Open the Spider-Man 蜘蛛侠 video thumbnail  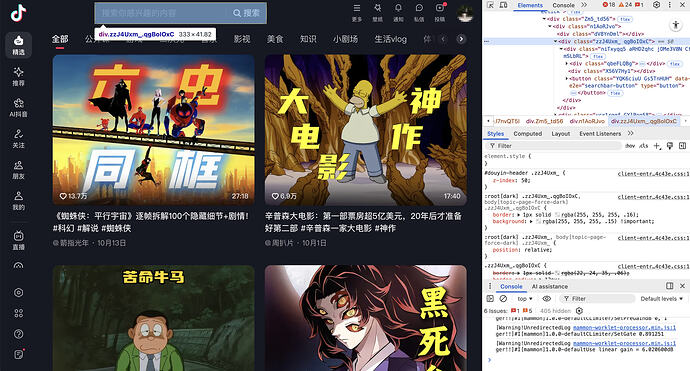click(154, 130)
